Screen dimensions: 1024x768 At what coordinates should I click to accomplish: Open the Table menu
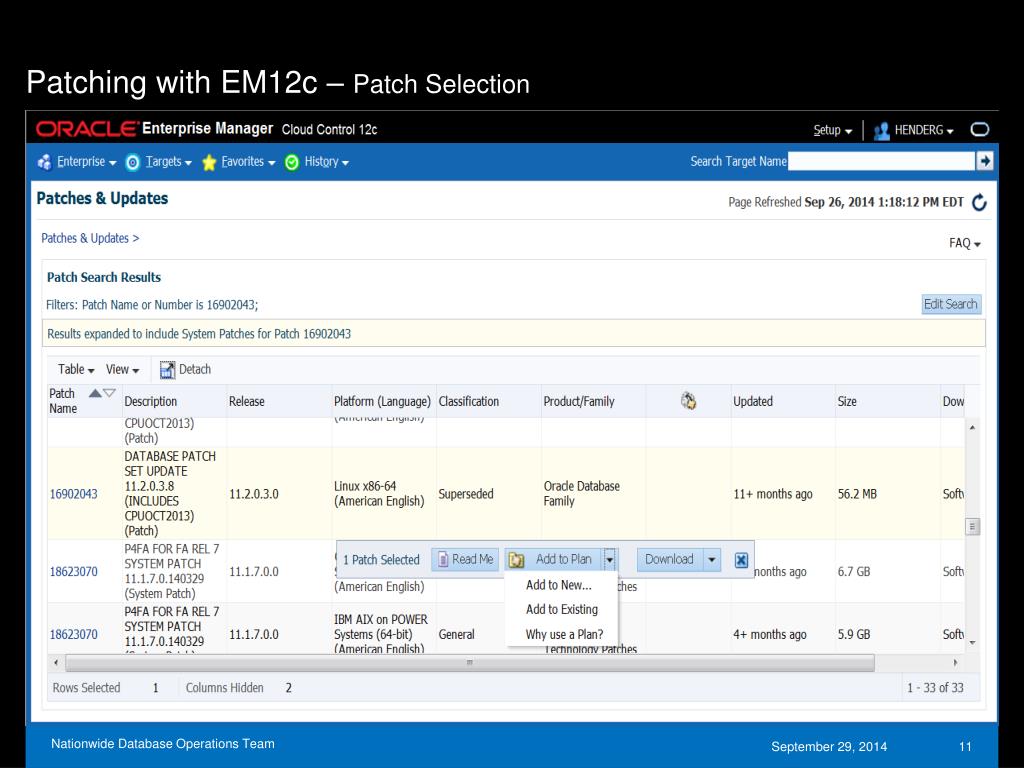coord(76,370)
